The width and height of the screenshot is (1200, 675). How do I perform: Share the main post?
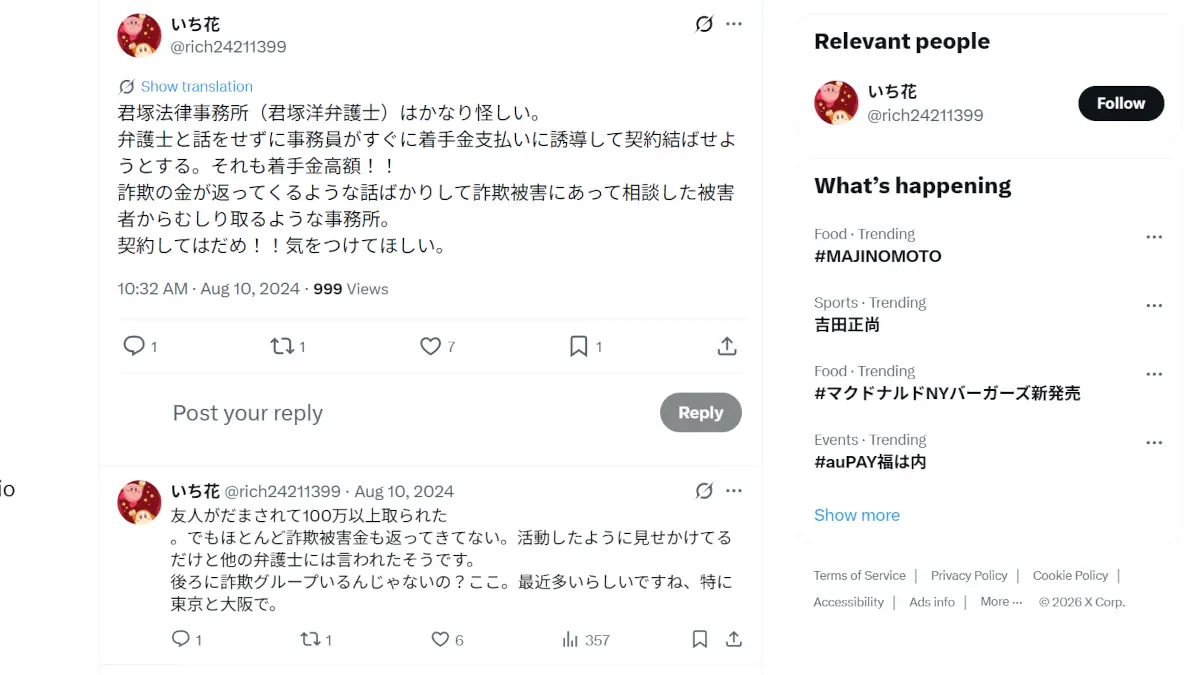point(727,346)
